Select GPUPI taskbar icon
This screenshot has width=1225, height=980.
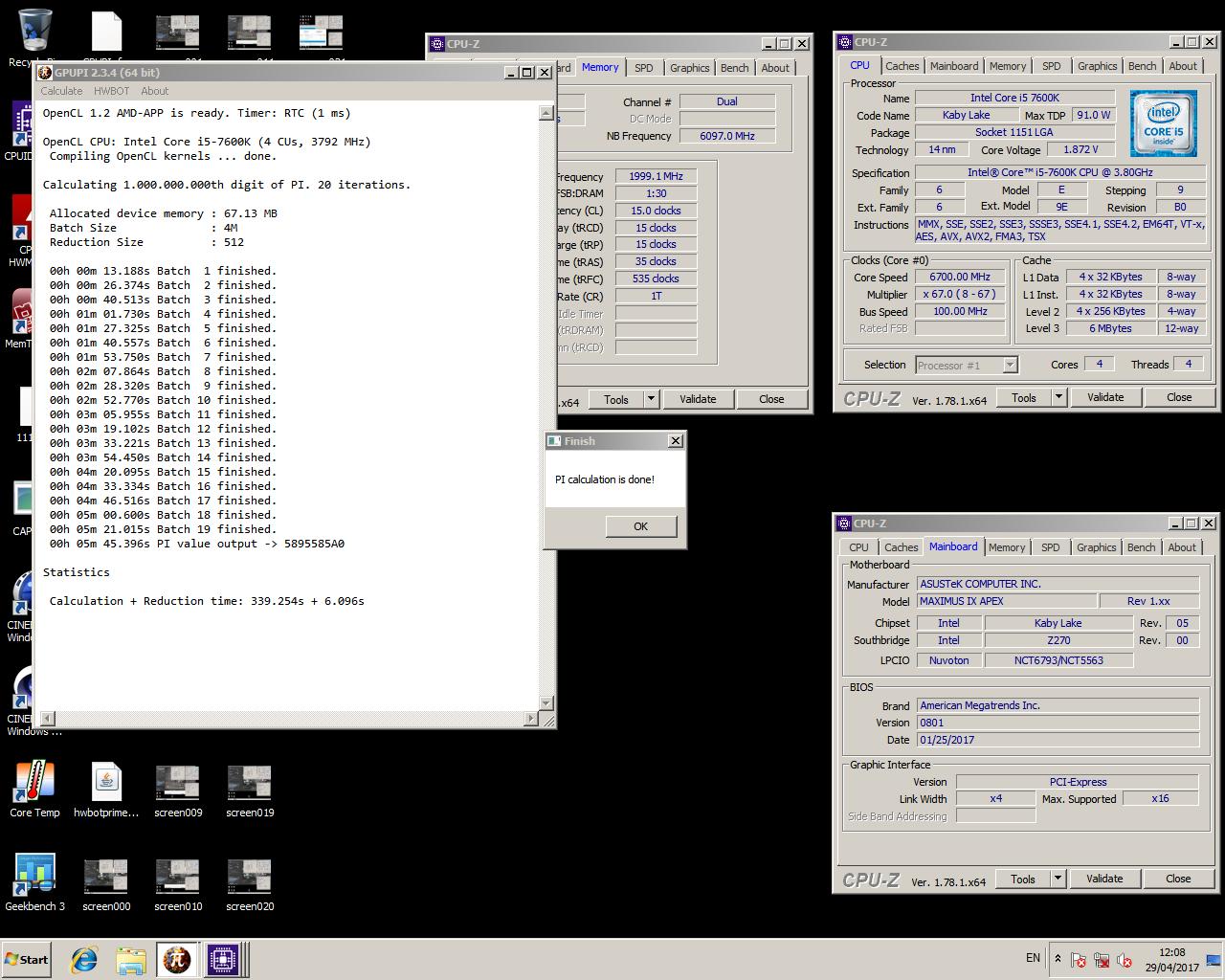177,960
